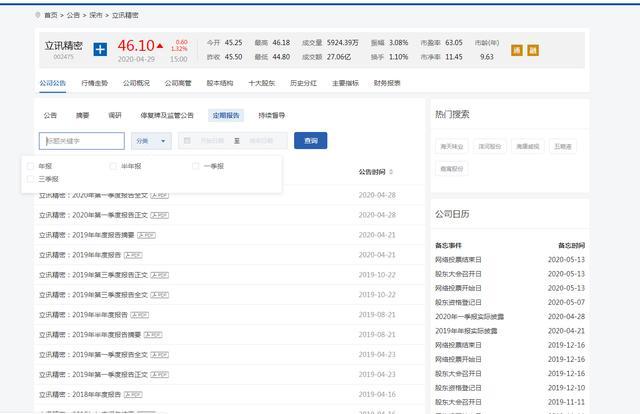
Task: Click the orange 通 badge icon
Action: [x=517, y=50]
